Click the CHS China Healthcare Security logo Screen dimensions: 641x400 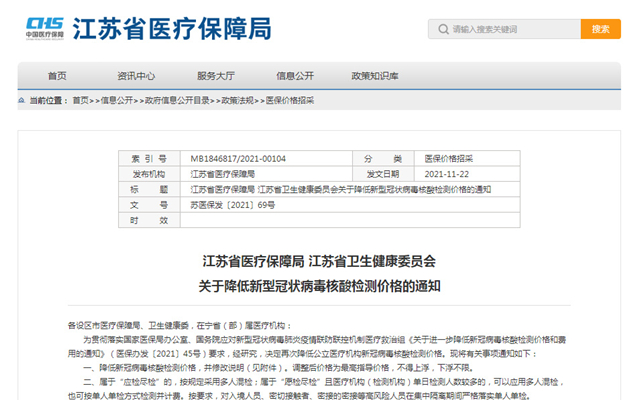point(44,29)
